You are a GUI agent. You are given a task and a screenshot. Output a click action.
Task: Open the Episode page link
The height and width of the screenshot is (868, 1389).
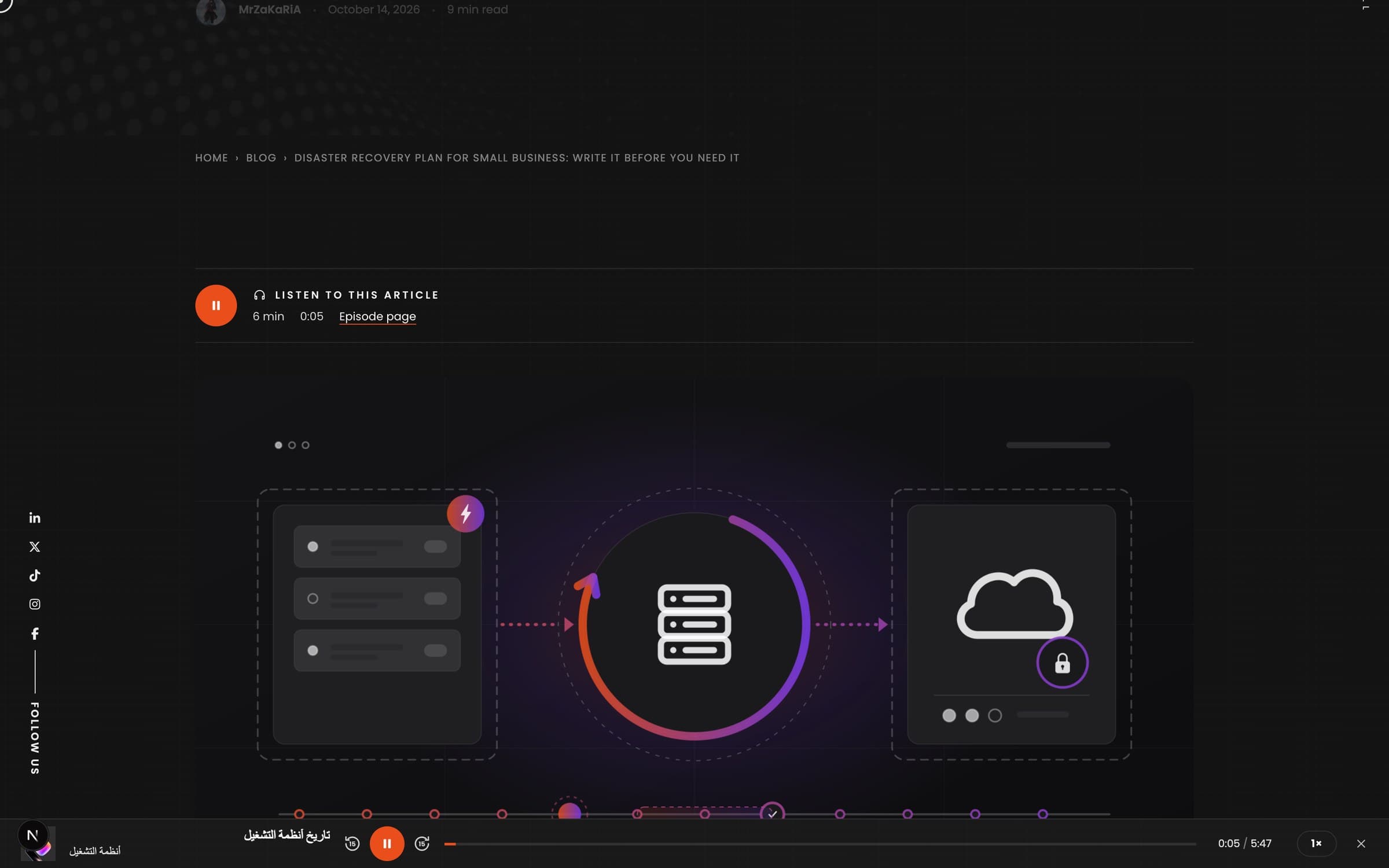pyautogui.click(x=377, y=317)
